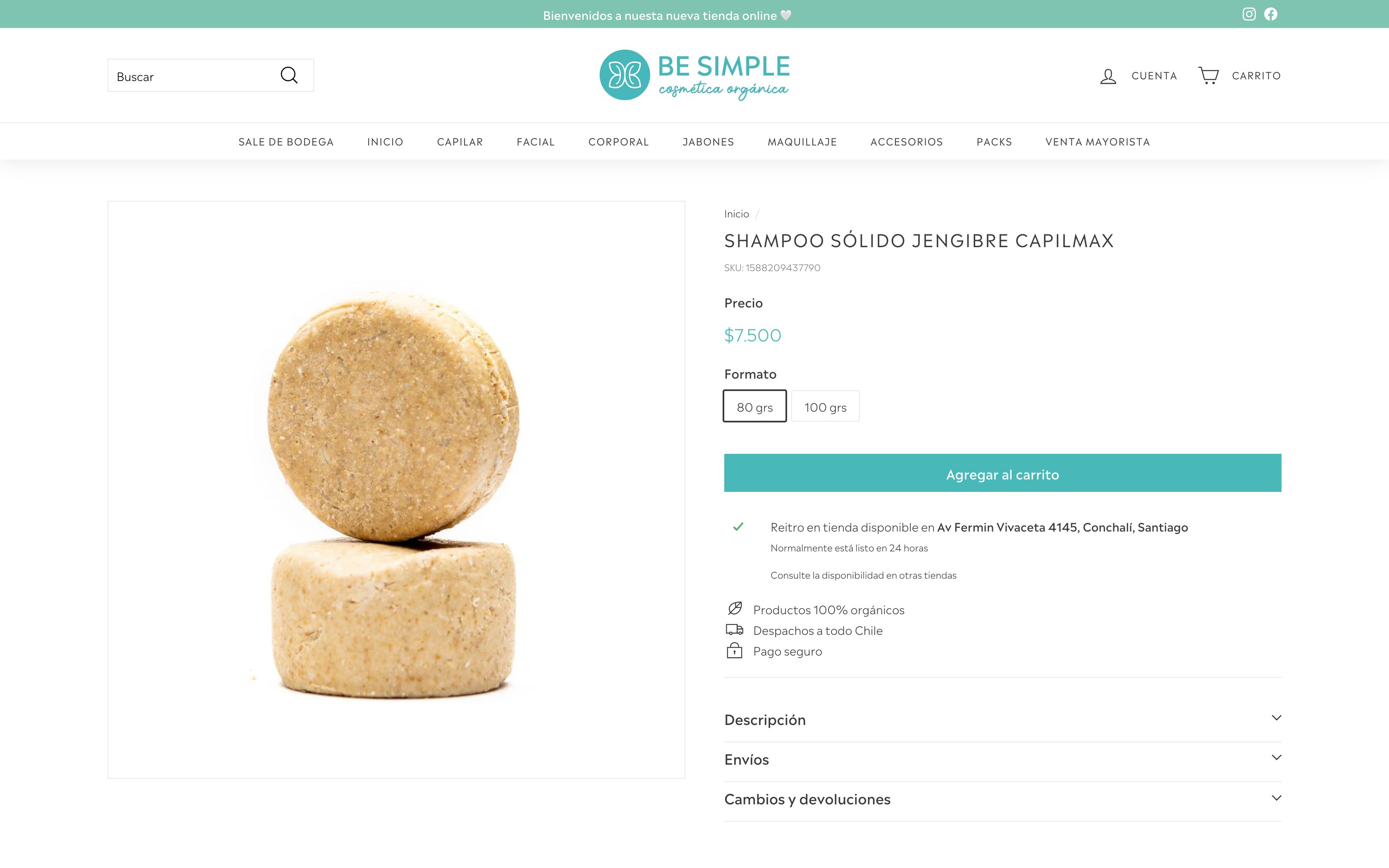The image size is (1389, 868).
Task: Select the 80 grs format option
Action: (x=755, y=406)
